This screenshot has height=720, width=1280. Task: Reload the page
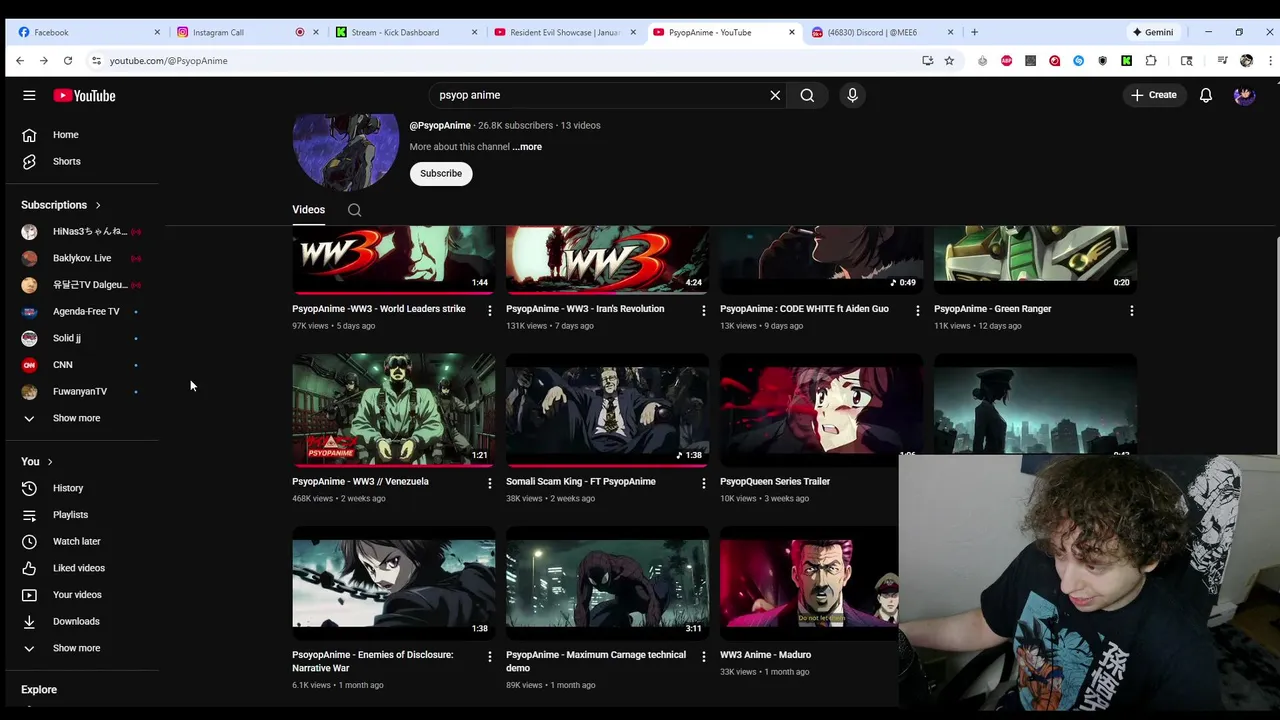(68, 60)
